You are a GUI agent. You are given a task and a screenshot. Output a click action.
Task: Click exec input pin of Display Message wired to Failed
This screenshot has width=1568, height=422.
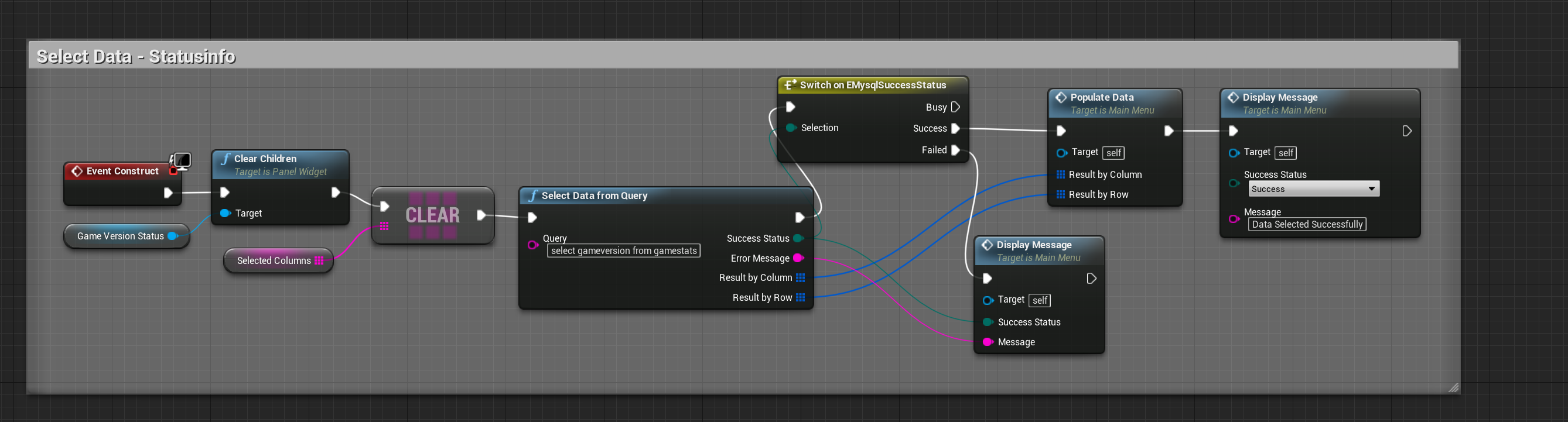click(x=988, y=279)
